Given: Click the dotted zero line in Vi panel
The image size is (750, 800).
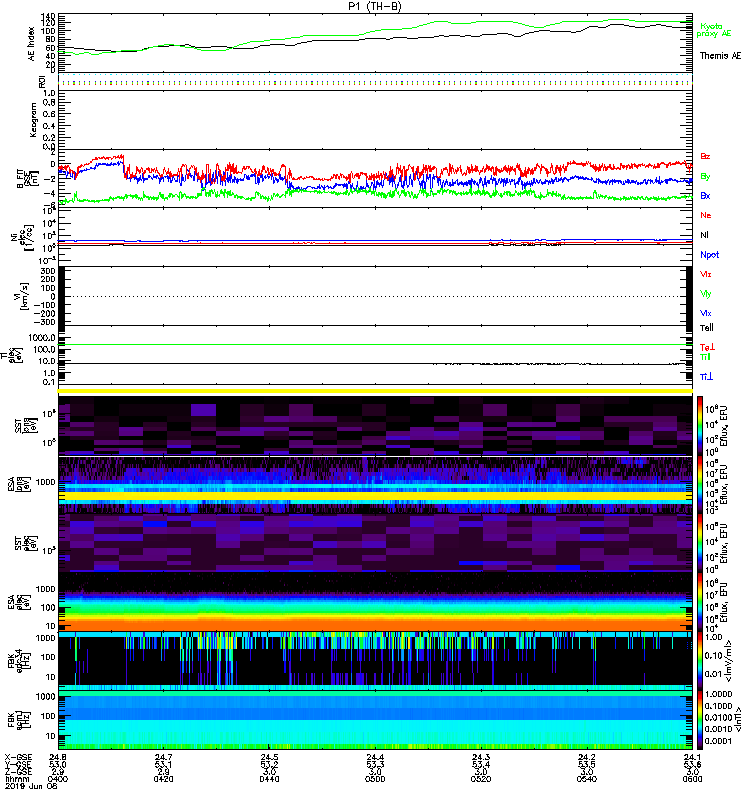Looking at the screenshot, I should tap(375, 296).
